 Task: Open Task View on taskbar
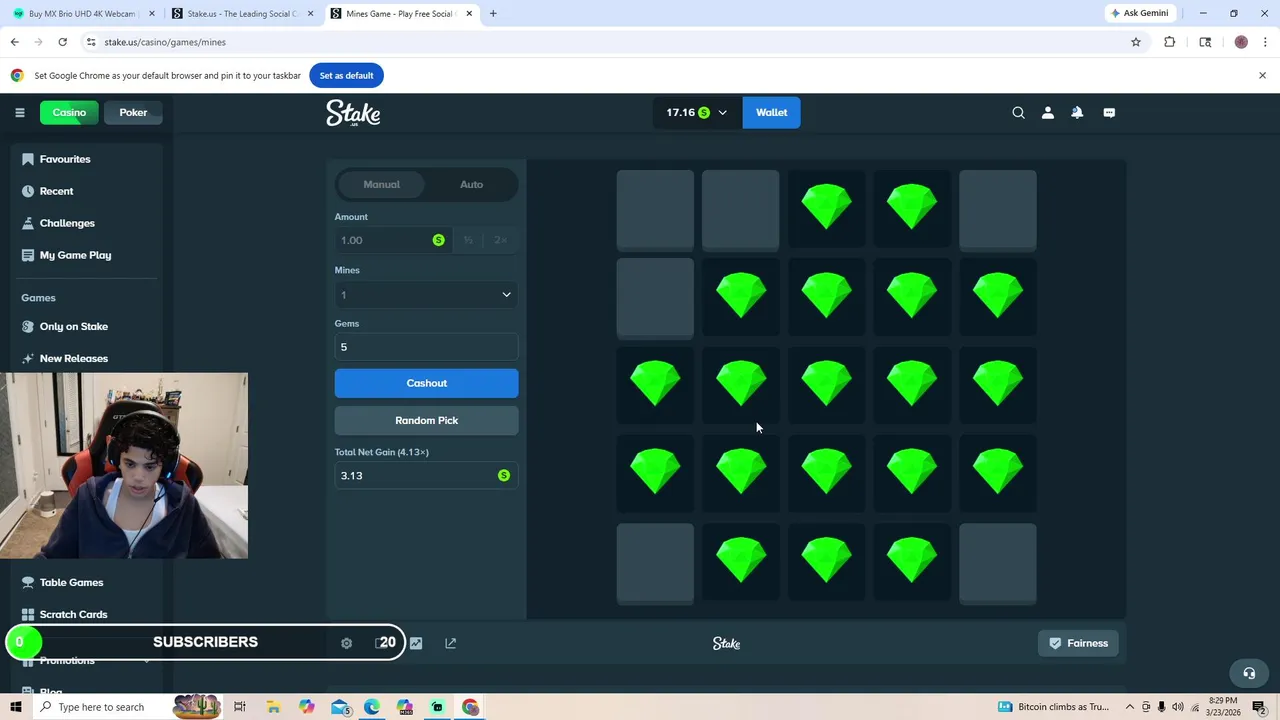coord(240,707)
